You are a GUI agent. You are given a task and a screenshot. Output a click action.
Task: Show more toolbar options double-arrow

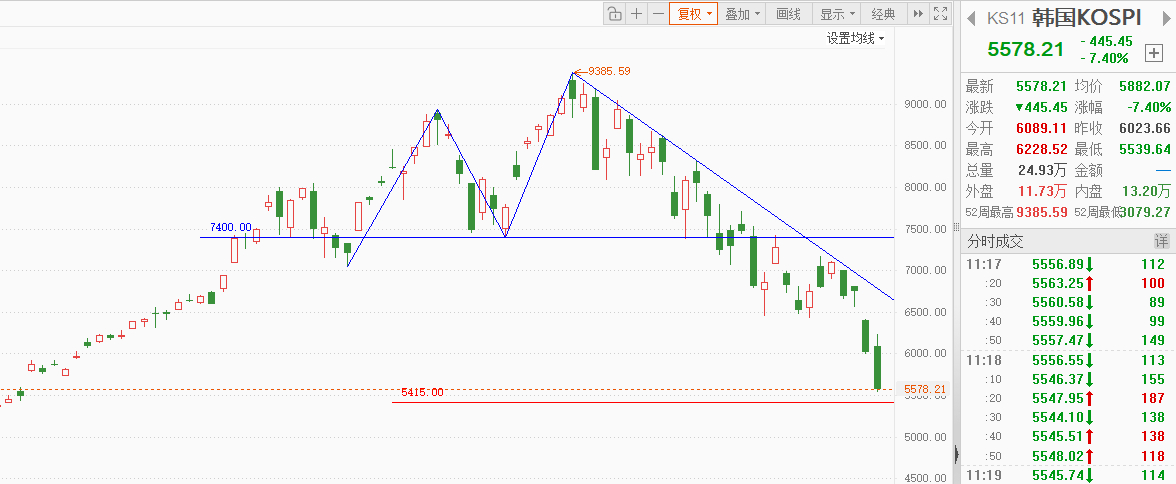(918, 14)
